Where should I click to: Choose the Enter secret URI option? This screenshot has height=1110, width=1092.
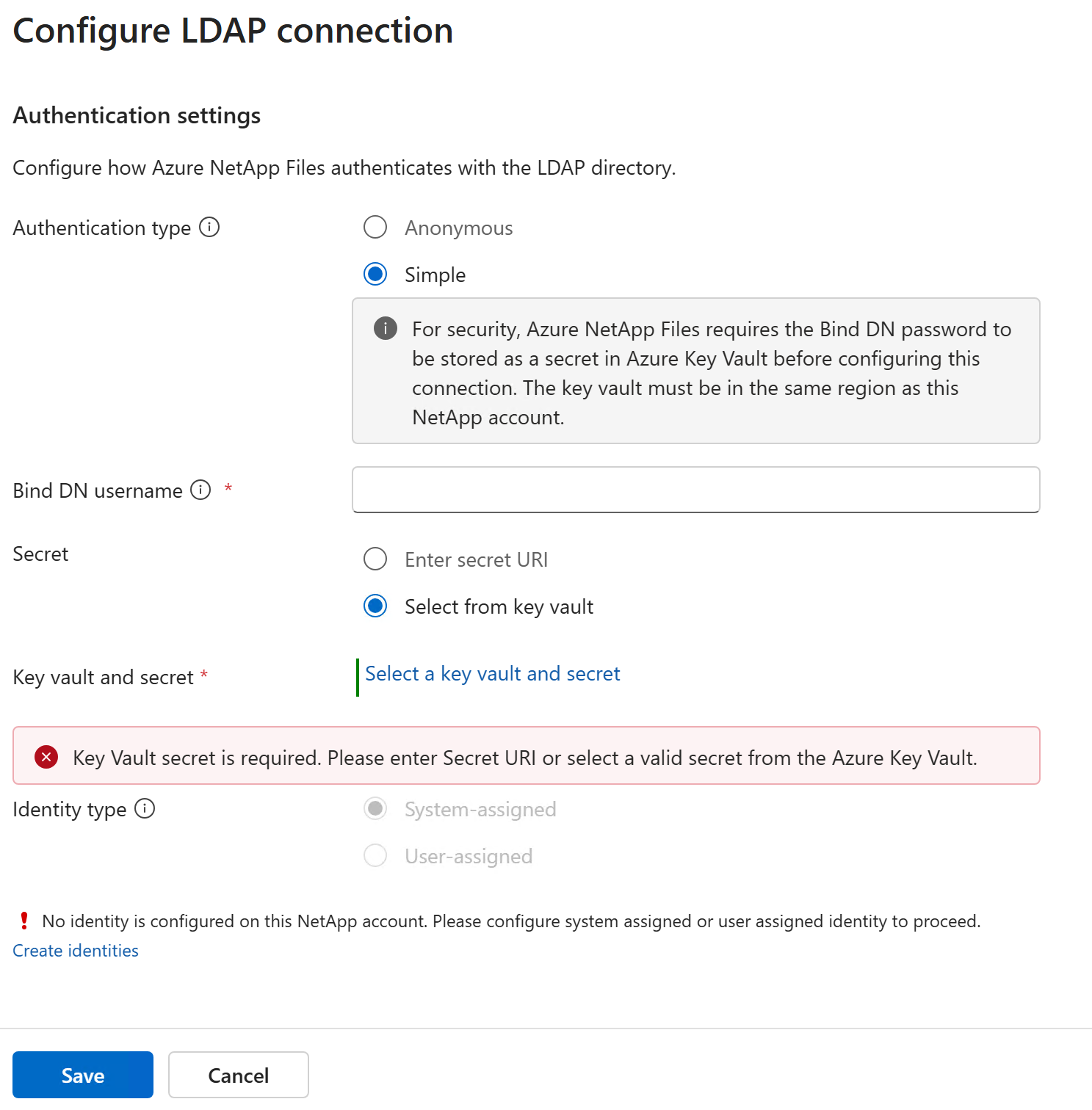(375, 559)
